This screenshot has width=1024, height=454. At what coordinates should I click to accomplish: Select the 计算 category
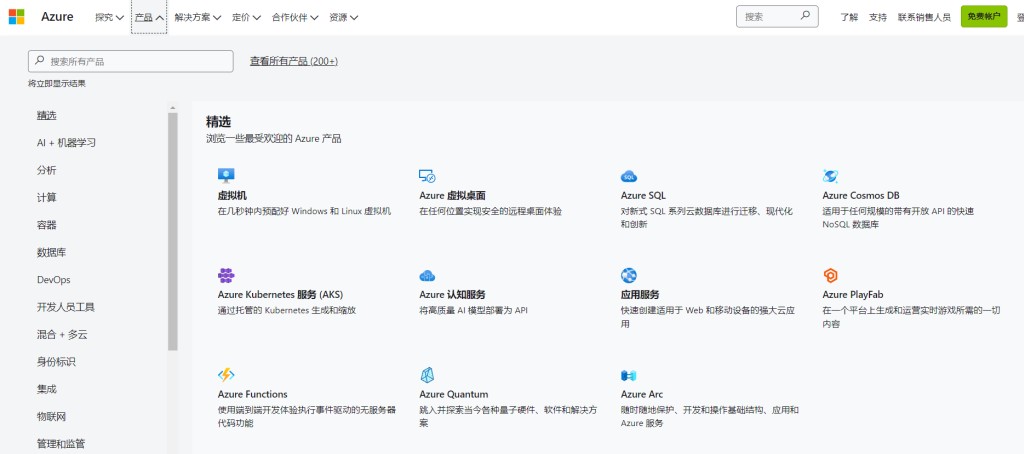[47, 197]
